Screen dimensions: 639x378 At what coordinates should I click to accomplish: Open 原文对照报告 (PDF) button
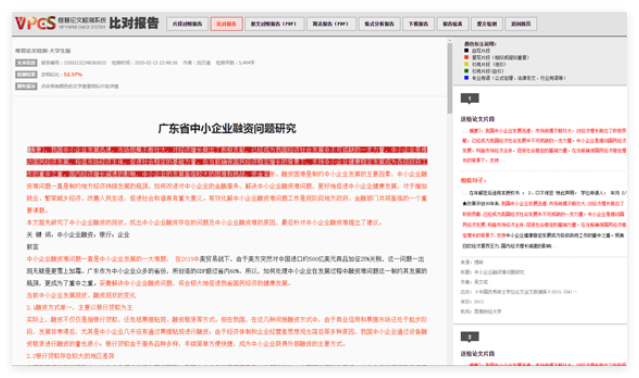274,24
